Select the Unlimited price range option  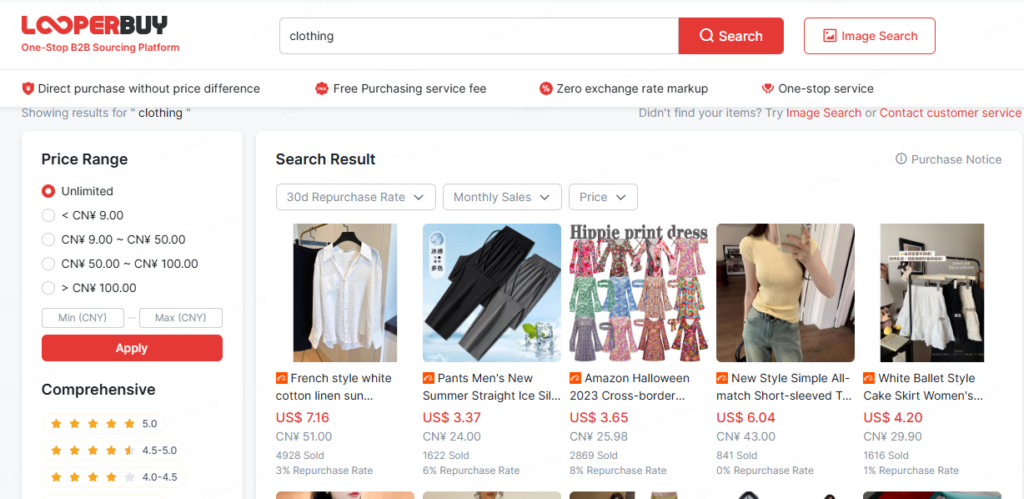pyautogui.click(x=48, y=191)
